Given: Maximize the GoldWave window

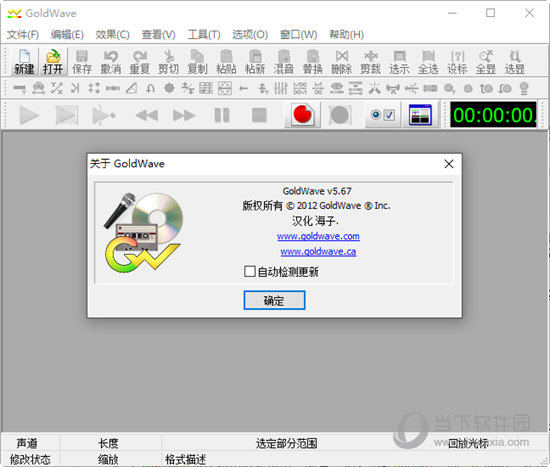Looking at the screenshot, I should click(490, 13).
